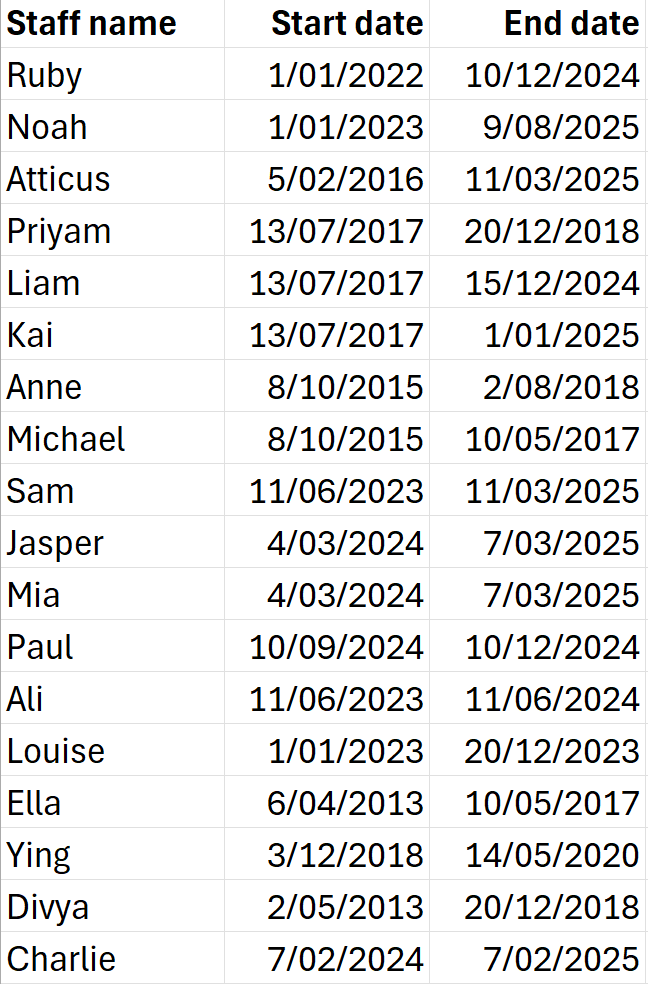Select the Michael name cell
This screenshot has height=984, width=648.
(66, 439)
